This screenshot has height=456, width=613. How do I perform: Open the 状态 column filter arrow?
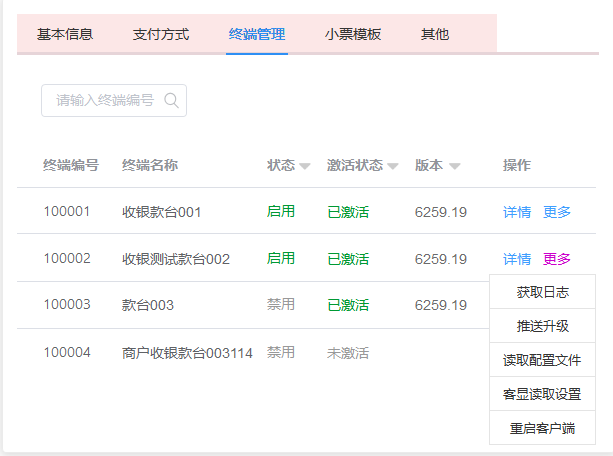304,166
